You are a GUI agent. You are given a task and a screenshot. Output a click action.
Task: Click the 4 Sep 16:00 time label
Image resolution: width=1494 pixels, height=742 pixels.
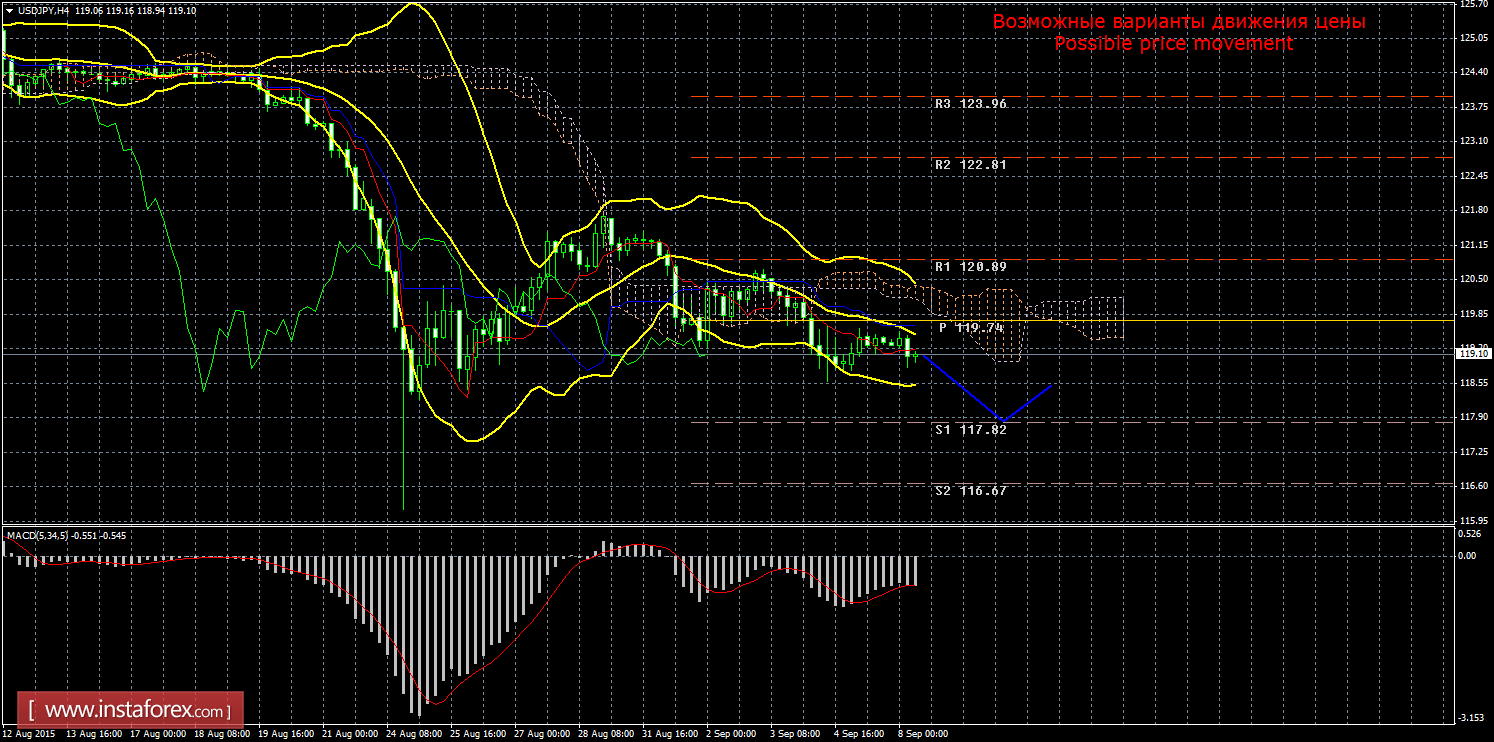coord(859,734)
